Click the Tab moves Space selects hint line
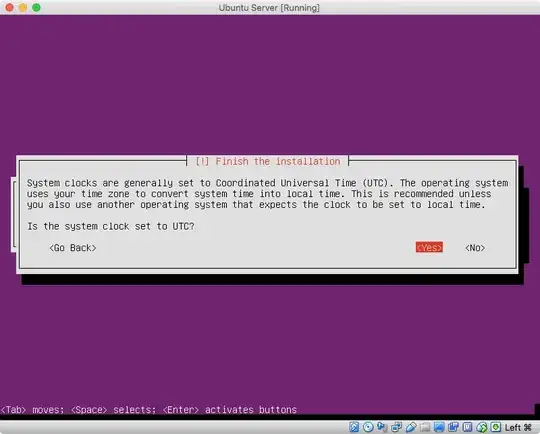The width and height of the screenshot is (540, 434). [148, 410]
